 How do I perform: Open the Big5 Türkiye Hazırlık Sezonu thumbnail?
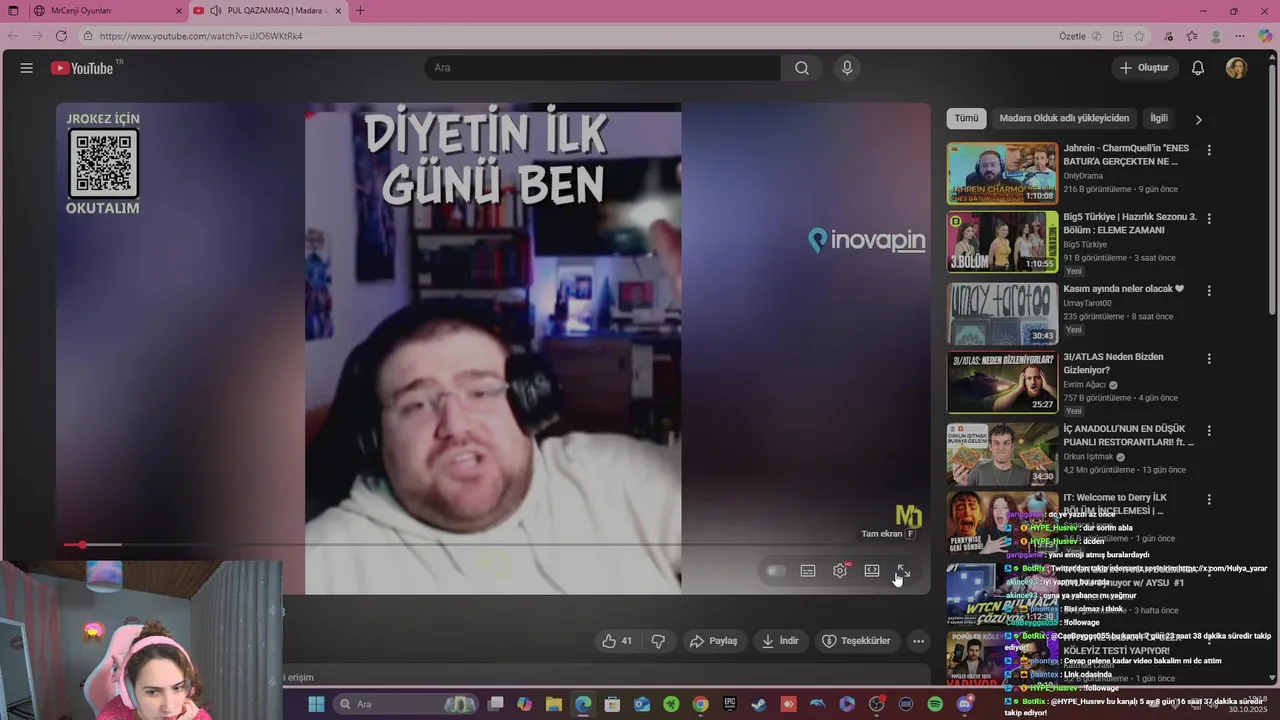(x=1002, y=242)
